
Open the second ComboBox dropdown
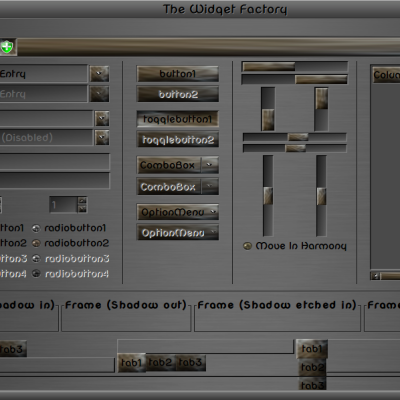coord(178,187)
